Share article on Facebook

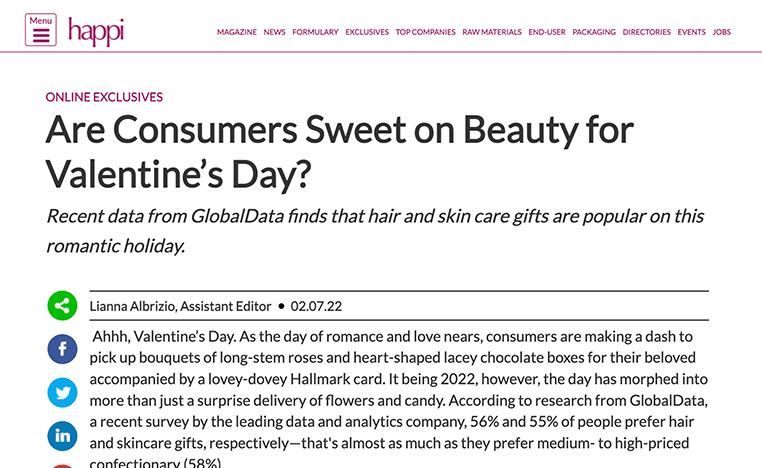tap(62, 349)
